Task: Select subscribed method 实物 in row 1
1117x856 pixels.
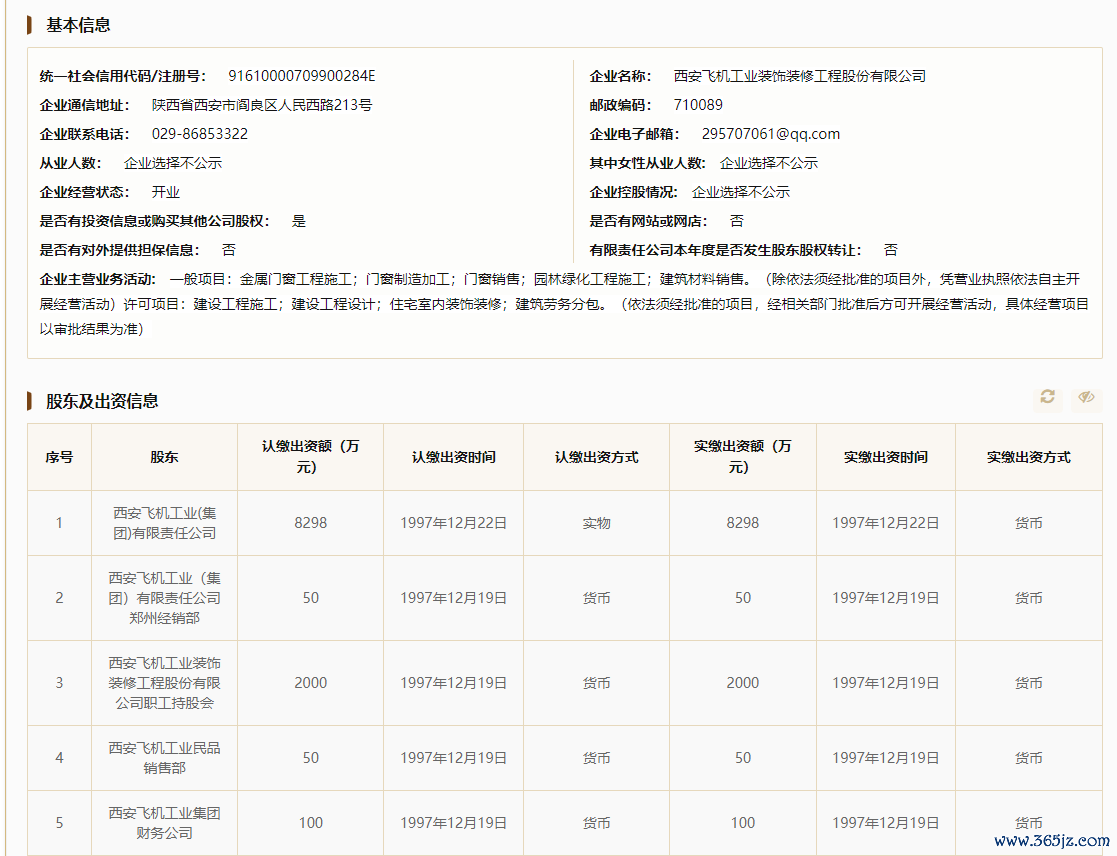Action: click(x=596, y=523)
